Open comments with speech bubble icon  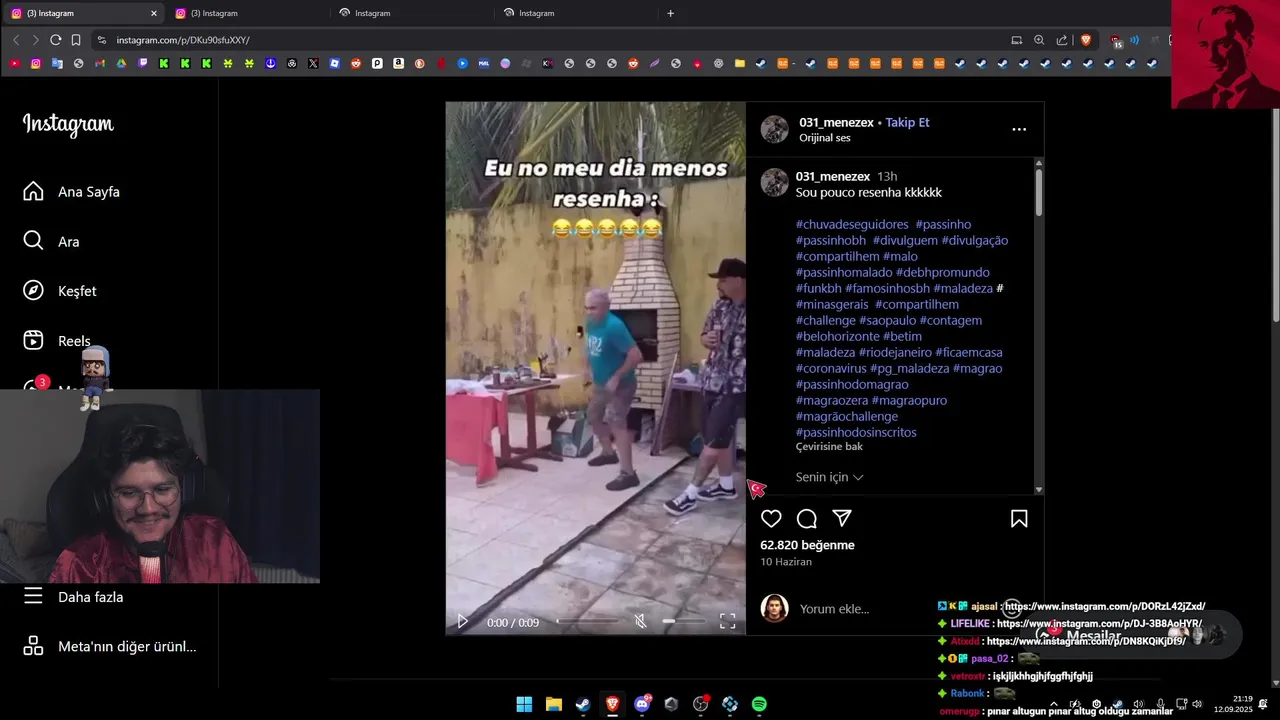click(x=807, y=518)
